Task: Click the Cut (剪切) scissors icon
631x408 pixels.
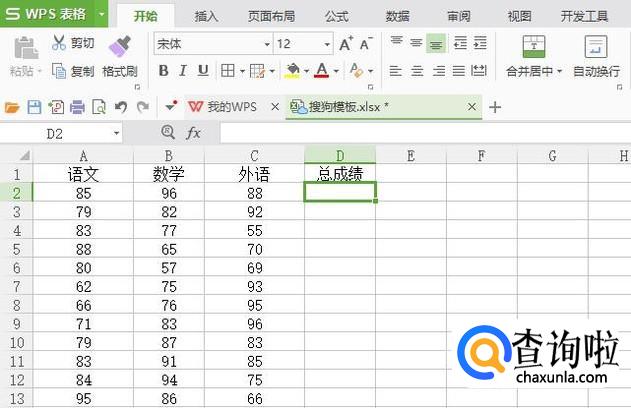Action: pos(59,44)
